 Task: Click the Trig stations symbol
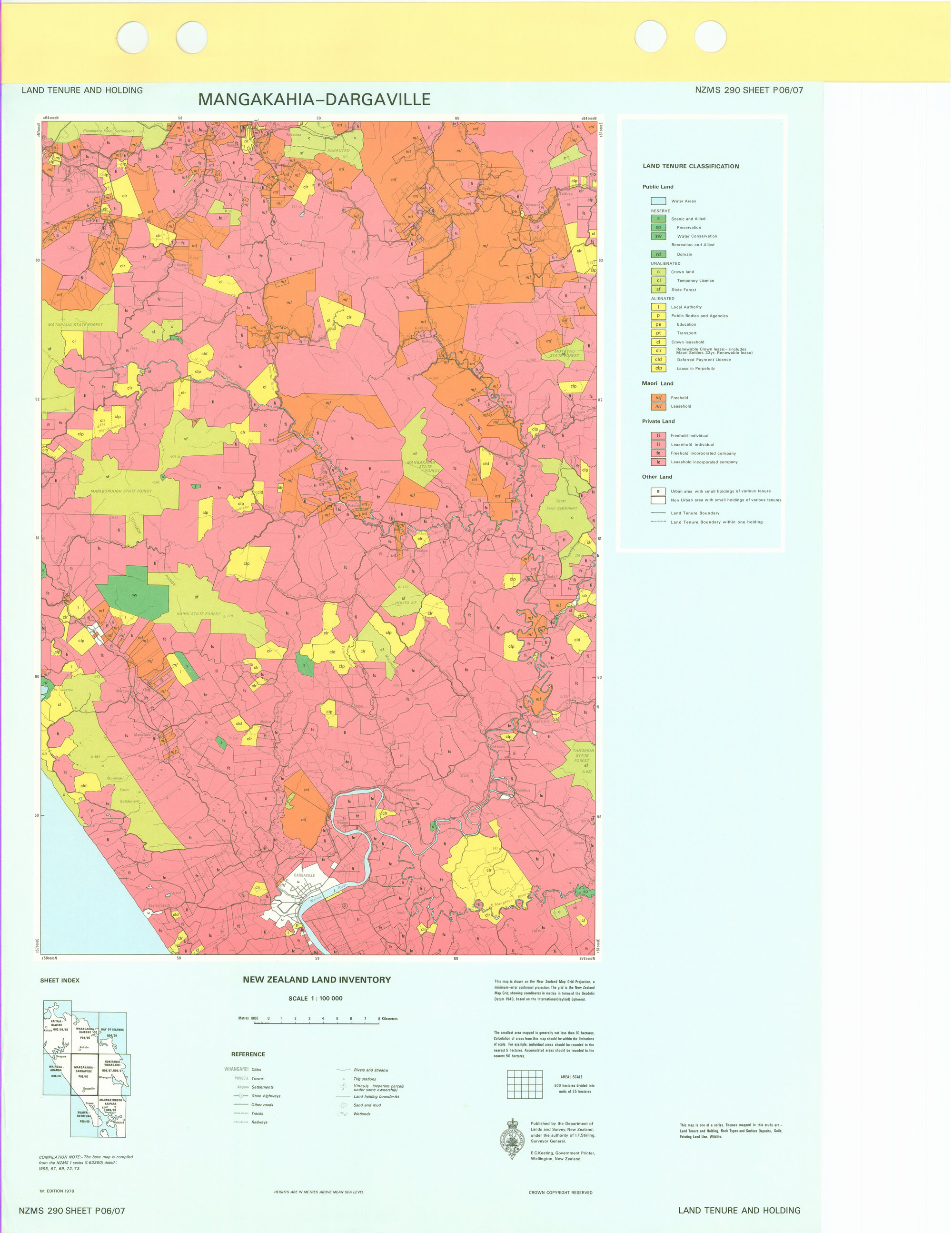(x=343, y=1079)
